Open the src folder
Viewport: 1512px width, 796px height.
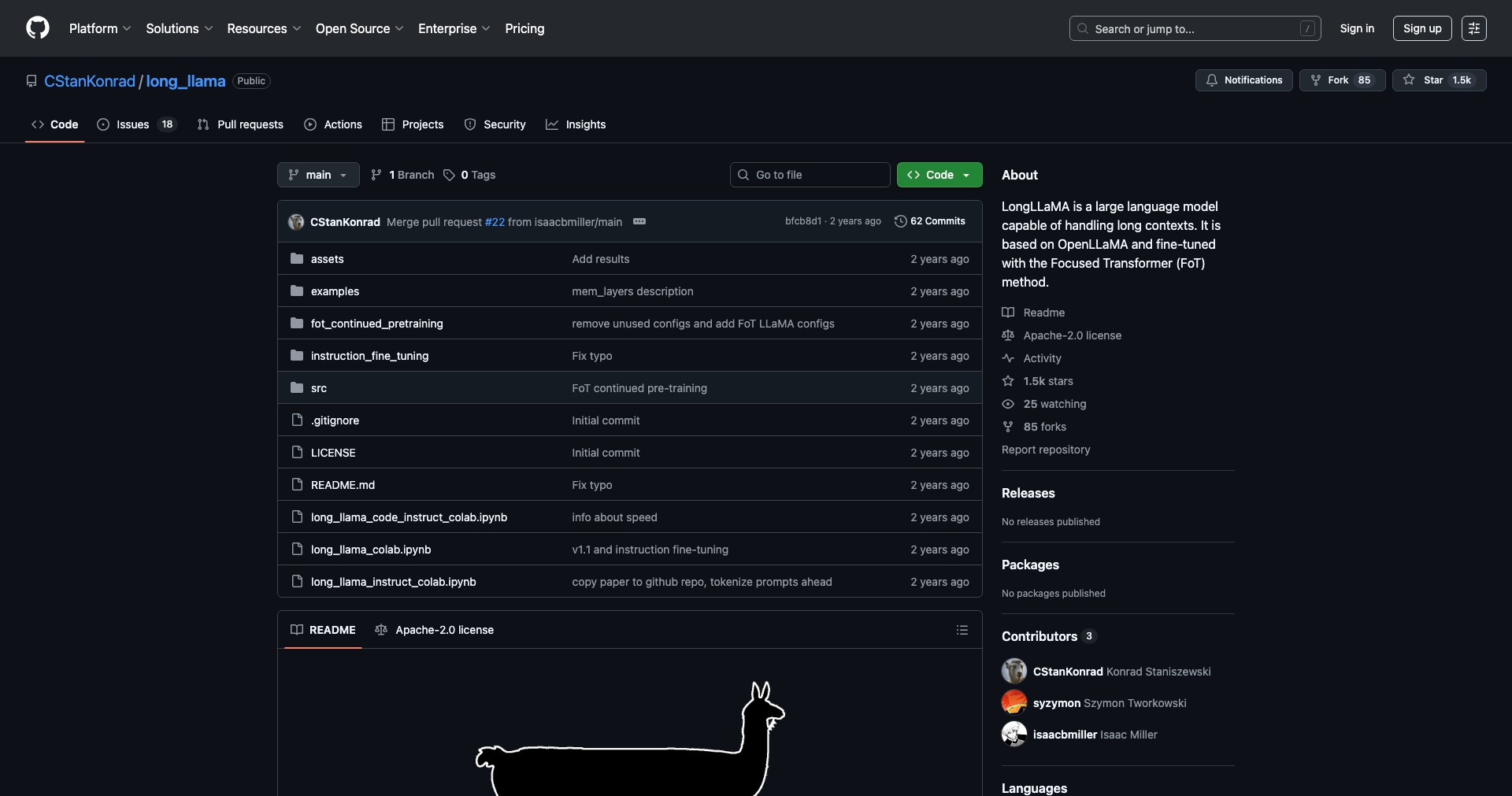pos(318,388)
